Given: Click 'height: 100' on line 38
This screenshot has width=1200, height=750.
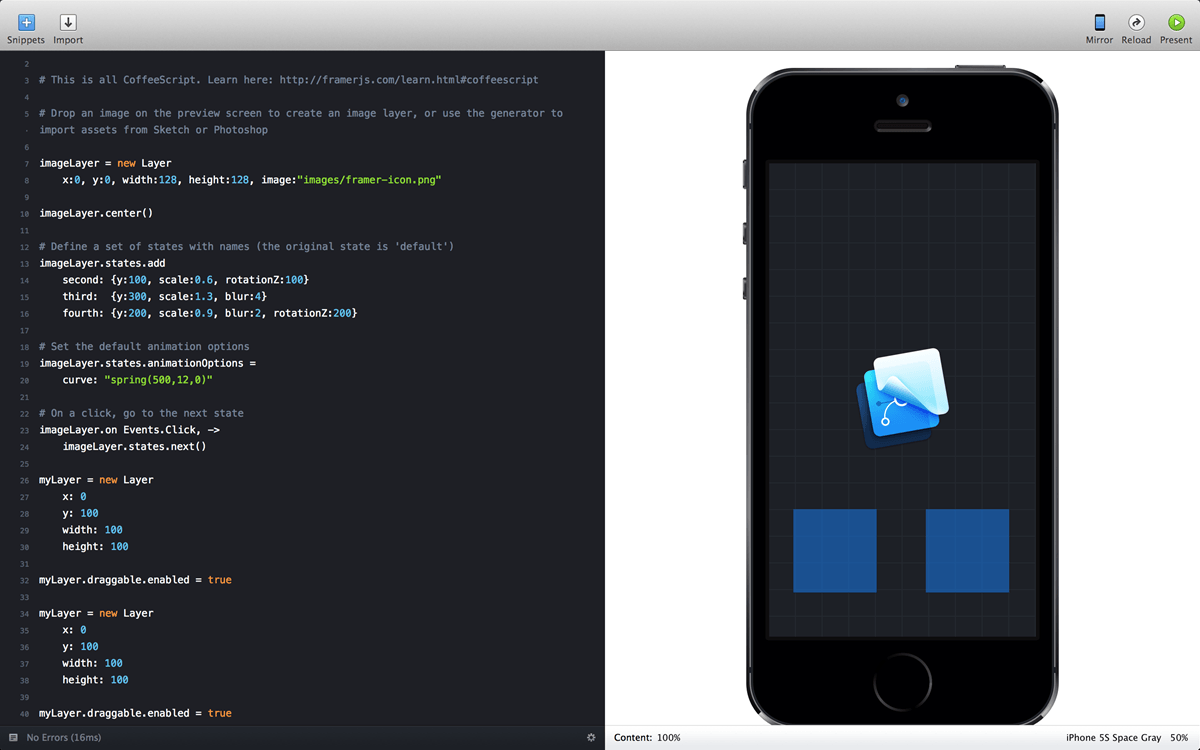Looking at the screenshot, I should (96, 680).
